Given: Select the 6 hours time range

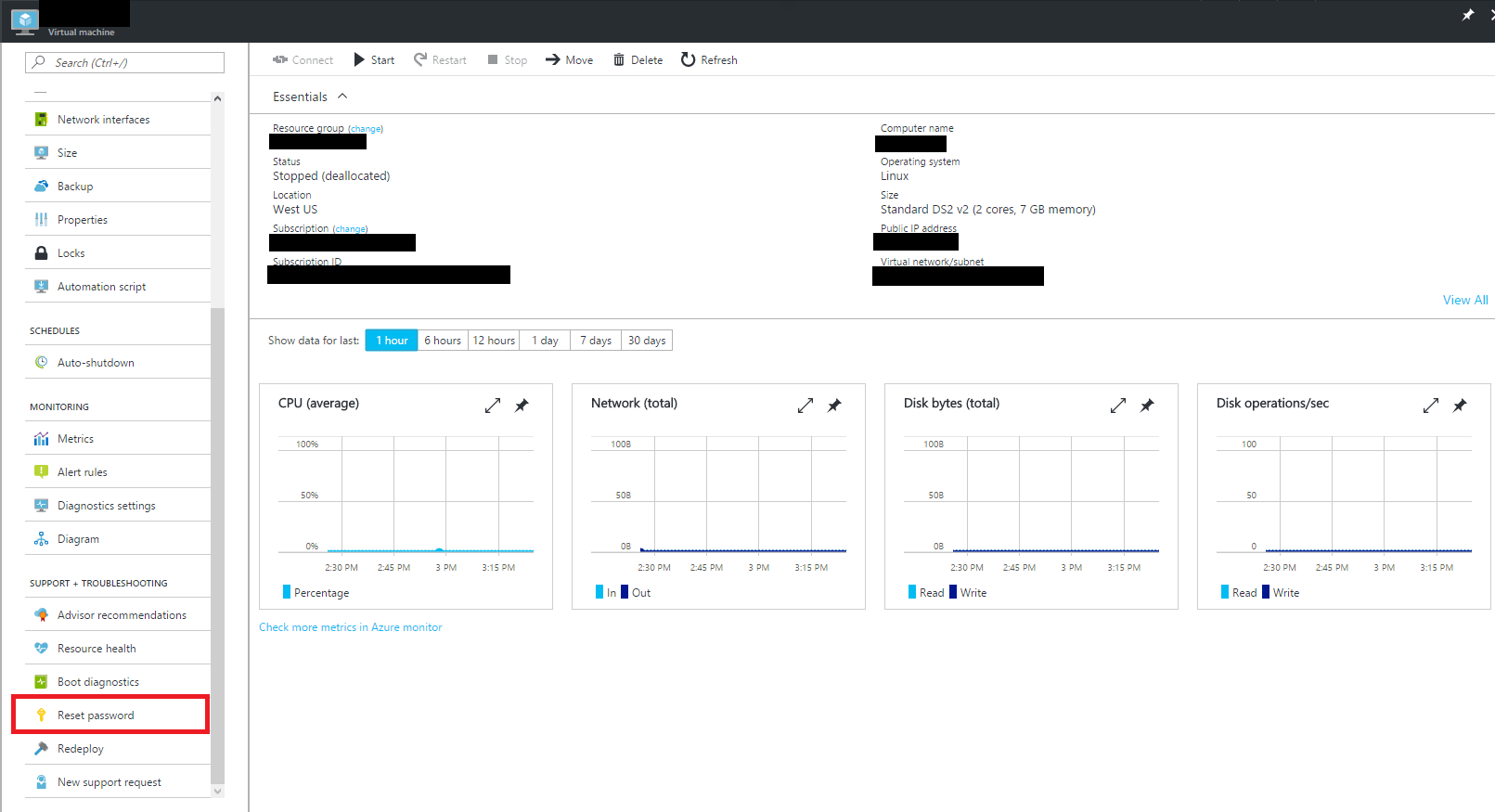Looking at the screenshot, I should tap(443, 341).
